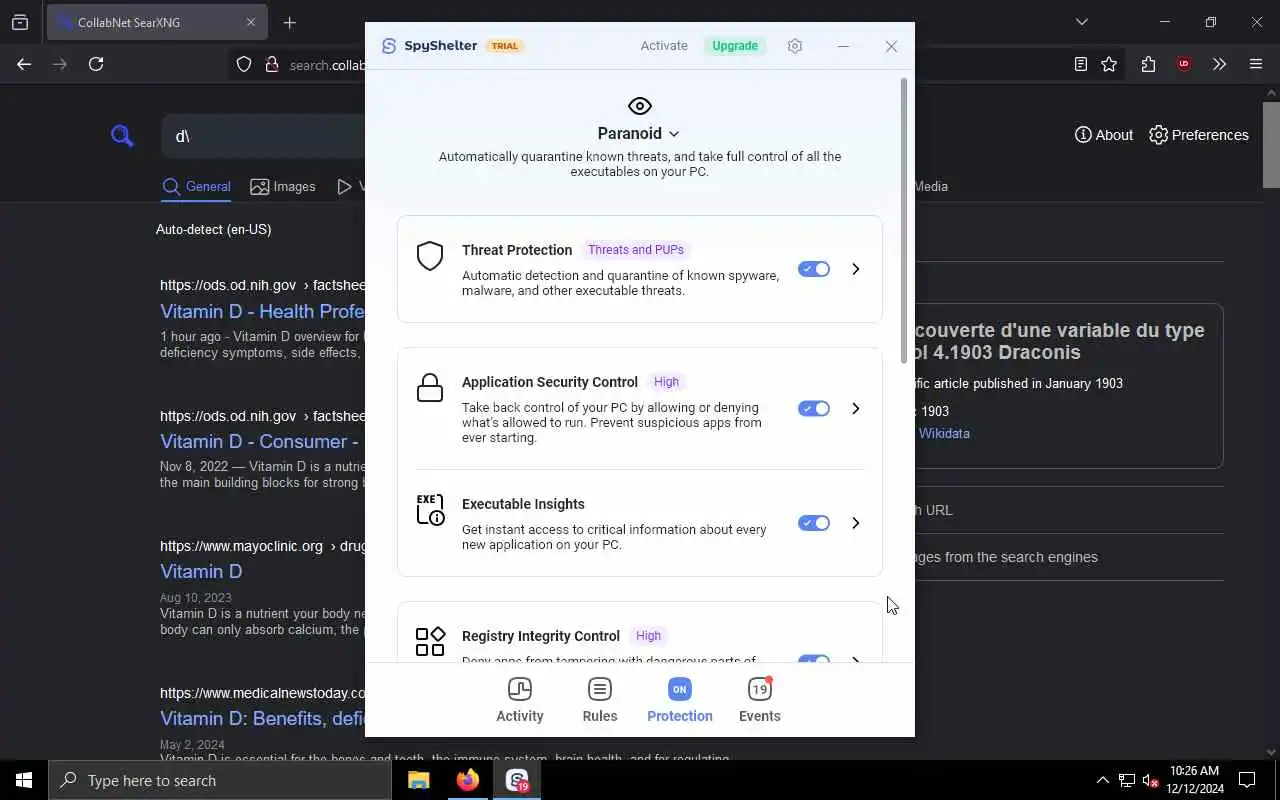Open the SearXNG About link
1280x800 pixels.
click(1104, 135)
